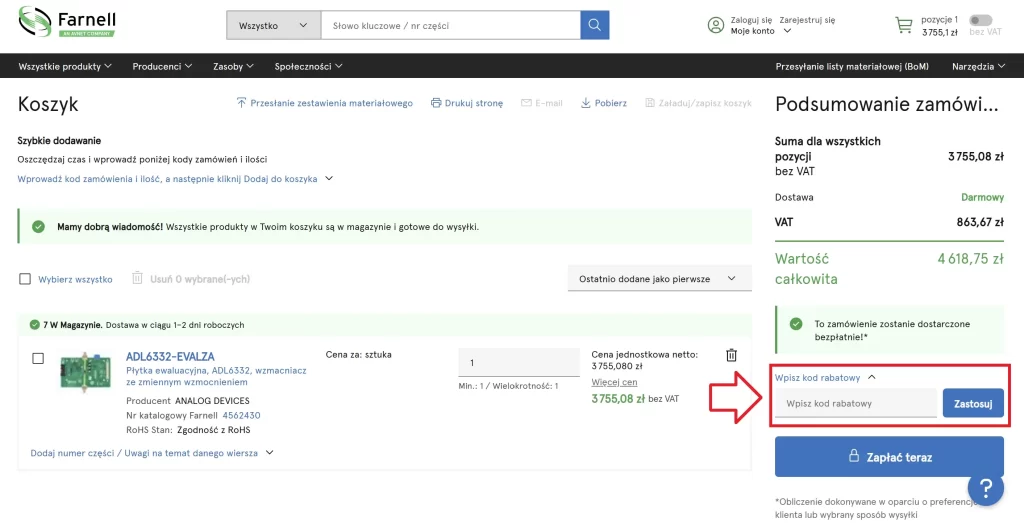This screenshot has height=523, width=1024.
Task: Open the Wszystko category dropdown
Action: pyautogui.click(x=273, y=25)
